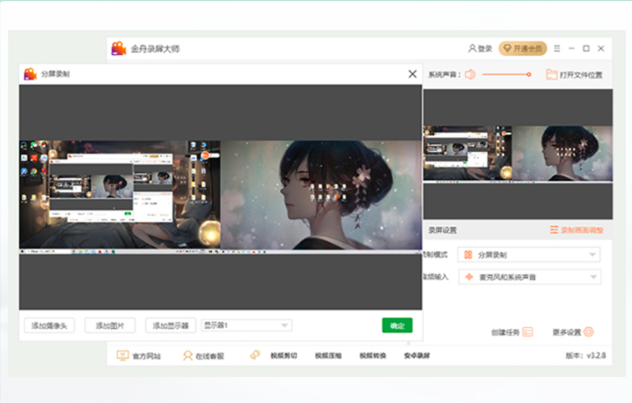Open 视频转换 video convert link

click(x=373, y=355)
